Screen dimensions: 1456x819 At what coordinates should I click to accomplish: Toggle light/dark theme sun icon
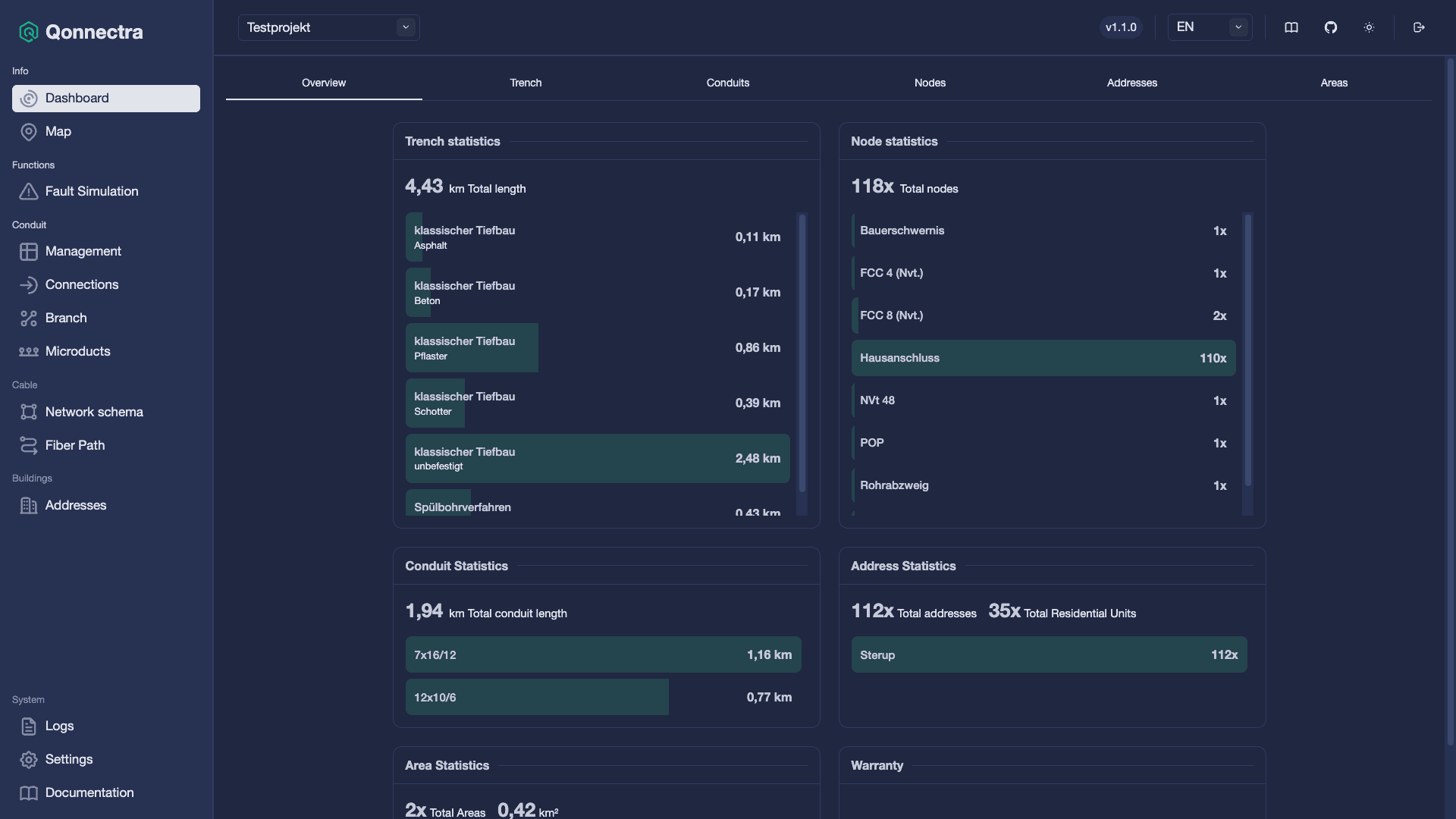1369,27
